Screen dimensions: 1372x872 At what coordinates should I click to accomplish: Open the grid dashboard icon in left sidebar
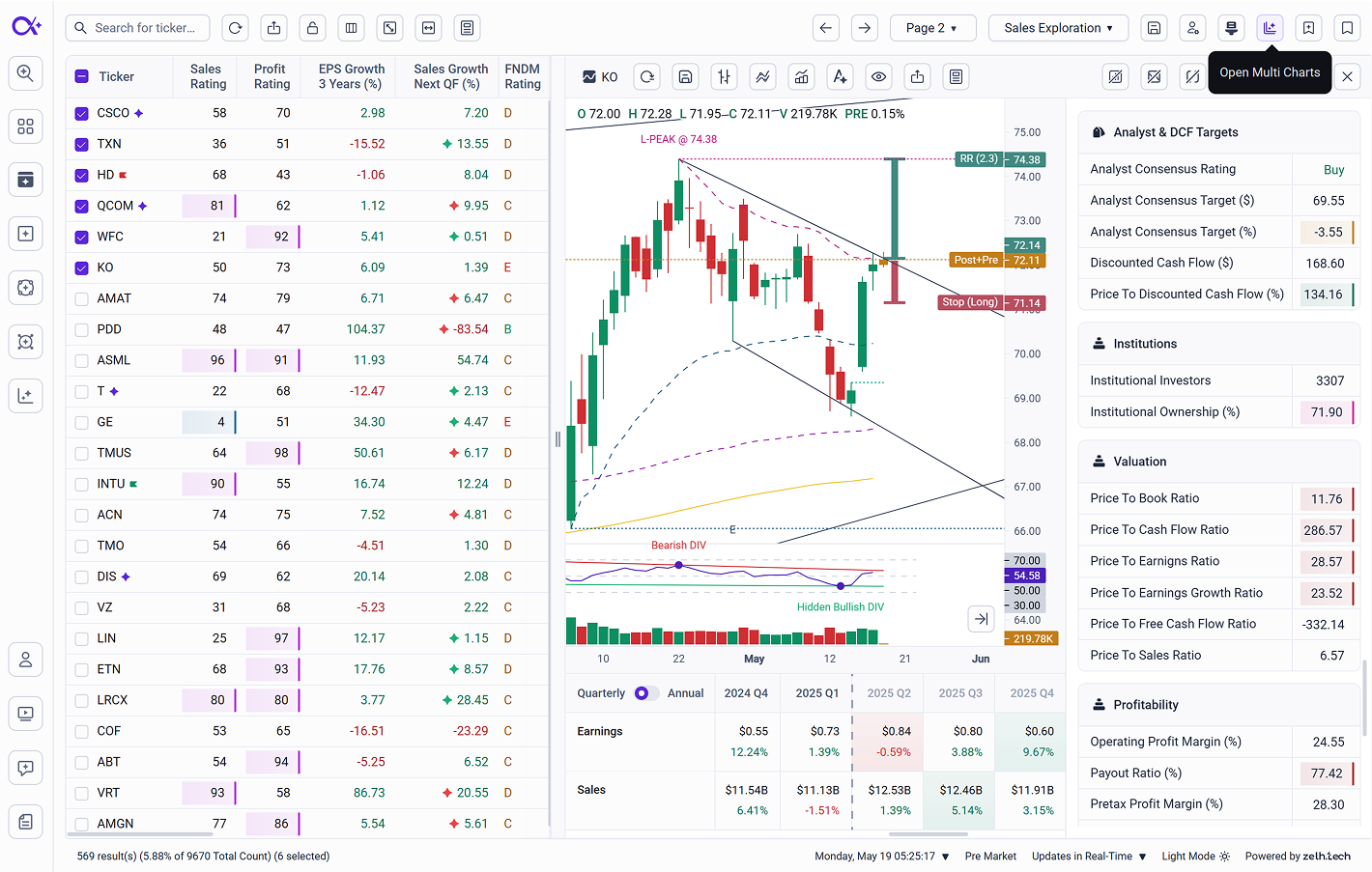tap(26, 127)
